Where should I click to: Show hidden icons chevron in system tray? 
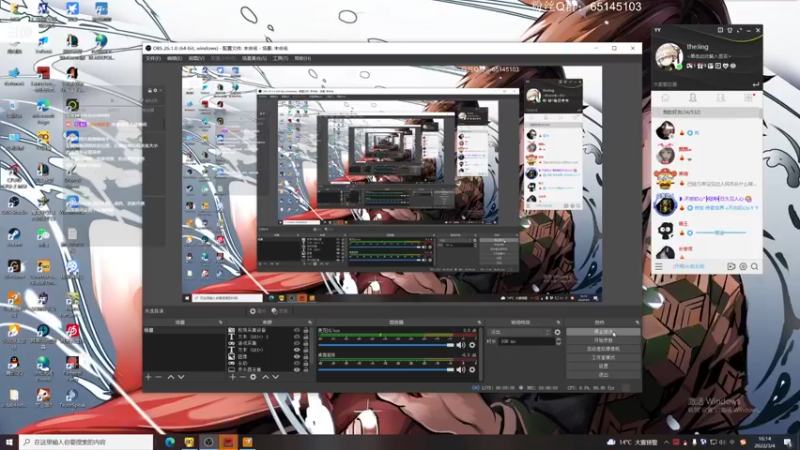point(666,442)
